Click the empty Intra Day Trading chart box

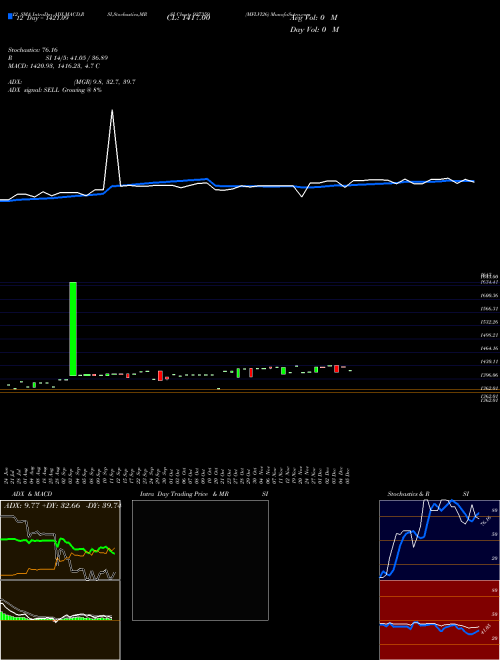coord(200,560)
